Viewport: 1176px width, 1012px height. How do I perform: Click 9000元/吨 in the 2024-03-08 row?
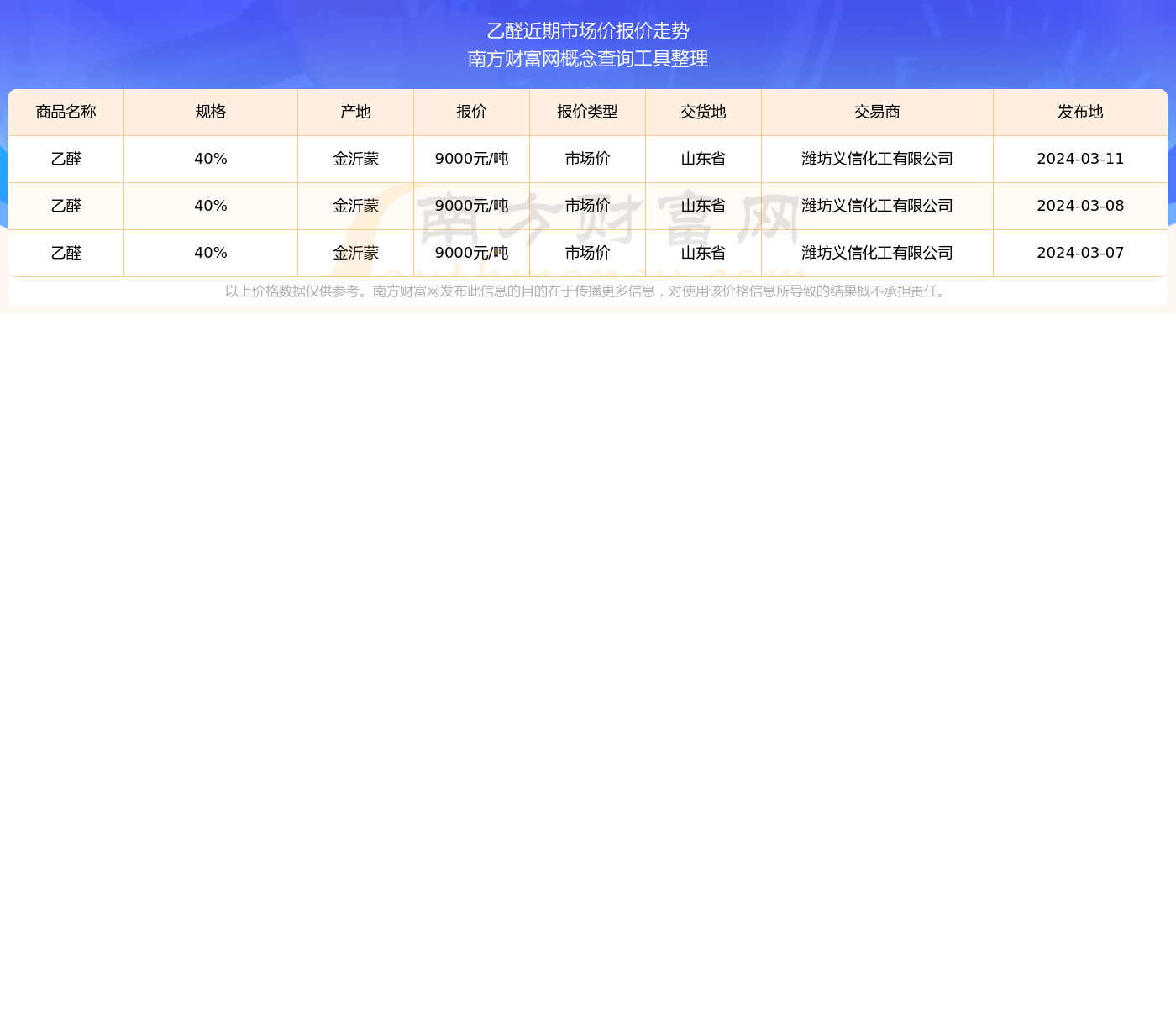click(471, 206)
